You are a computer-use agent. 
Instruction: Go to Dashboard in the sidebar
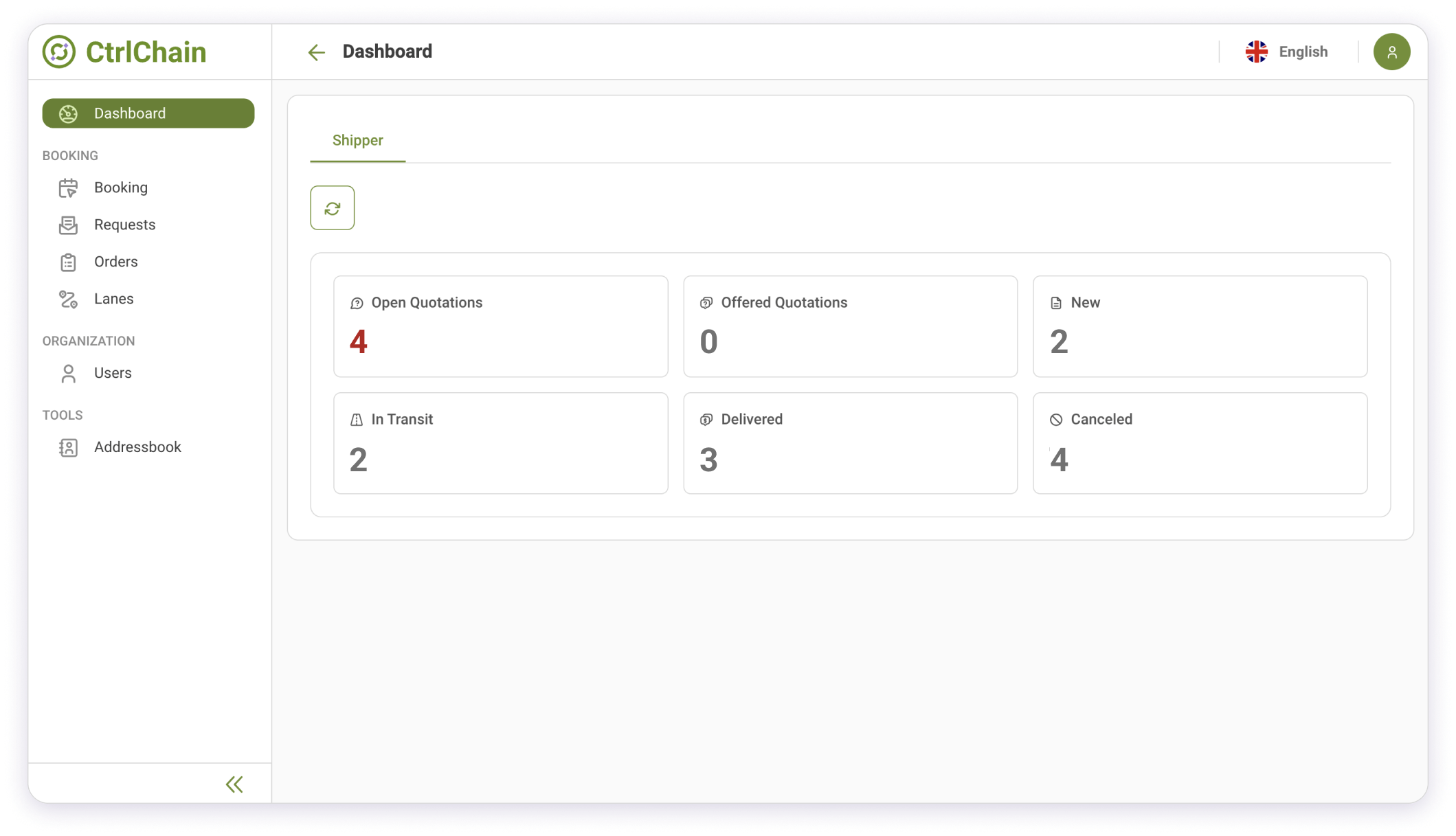[148, 113]
